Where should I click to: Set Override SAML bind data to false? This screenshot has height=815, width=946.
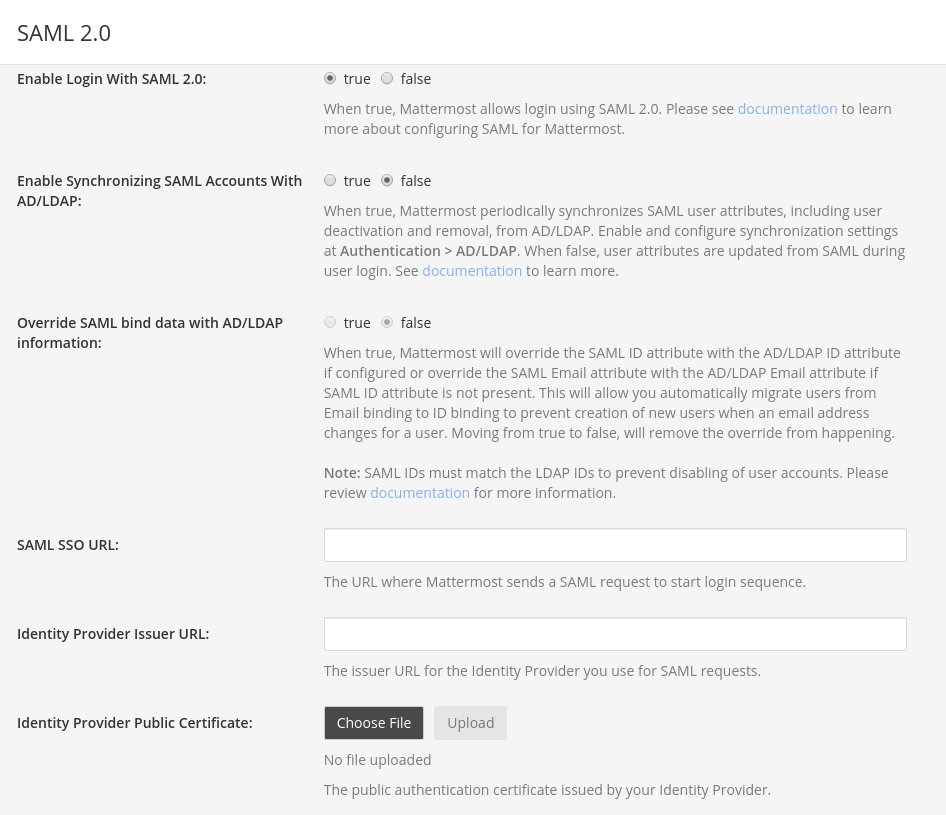387,322
